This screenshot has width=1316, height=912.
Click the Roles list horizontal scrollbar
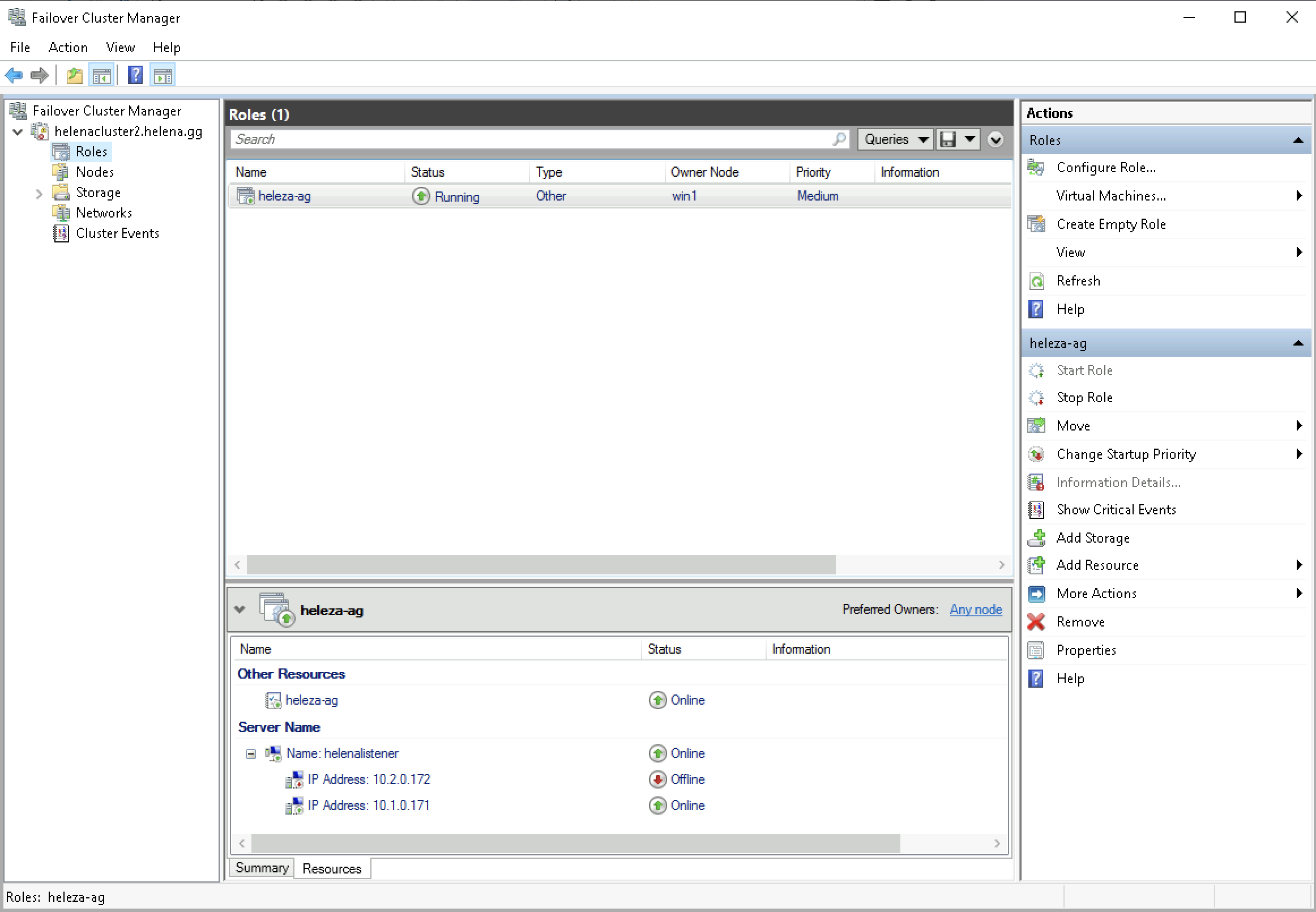540,565
